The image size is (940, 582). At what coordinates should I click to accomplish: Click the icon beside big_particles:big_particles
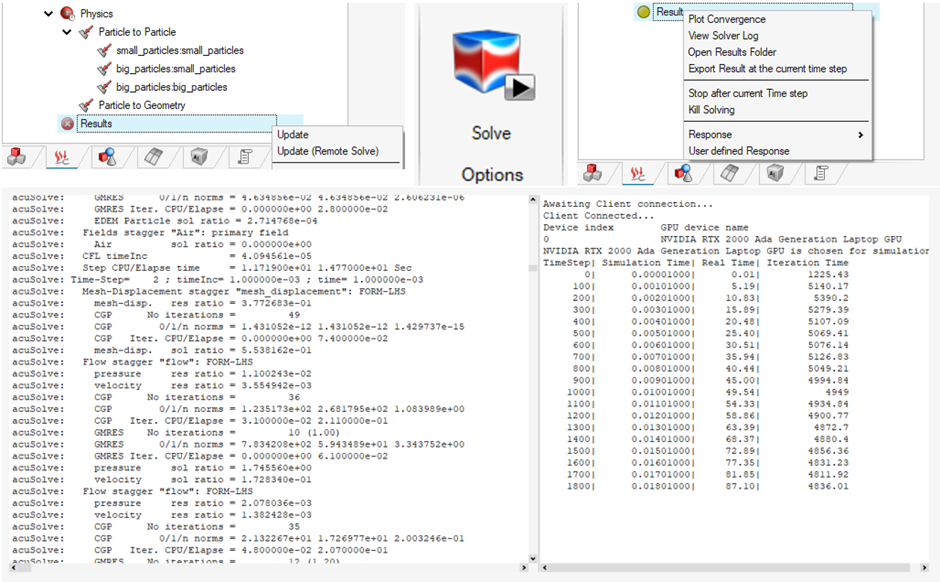[x=104, y=87]
